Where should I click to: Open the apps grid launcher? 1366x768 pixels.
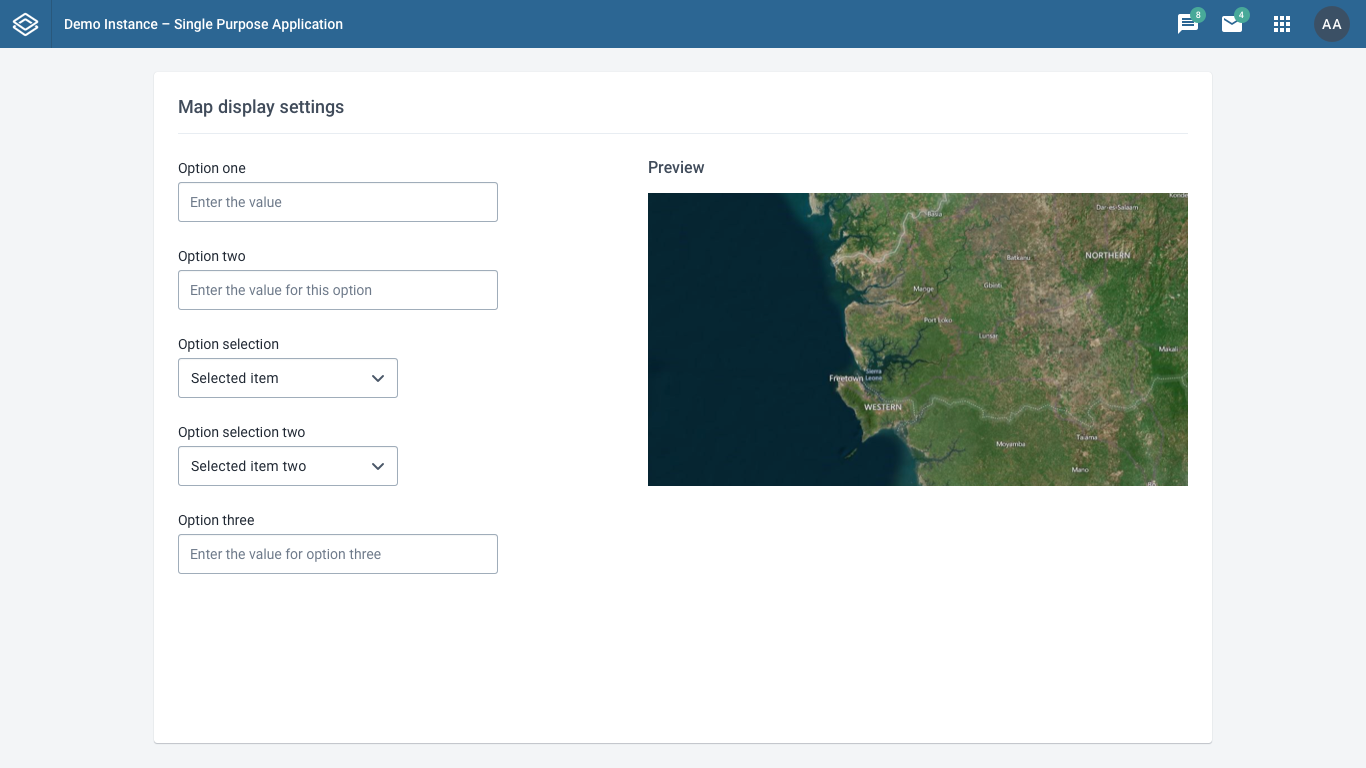[x=1281, y=24]
